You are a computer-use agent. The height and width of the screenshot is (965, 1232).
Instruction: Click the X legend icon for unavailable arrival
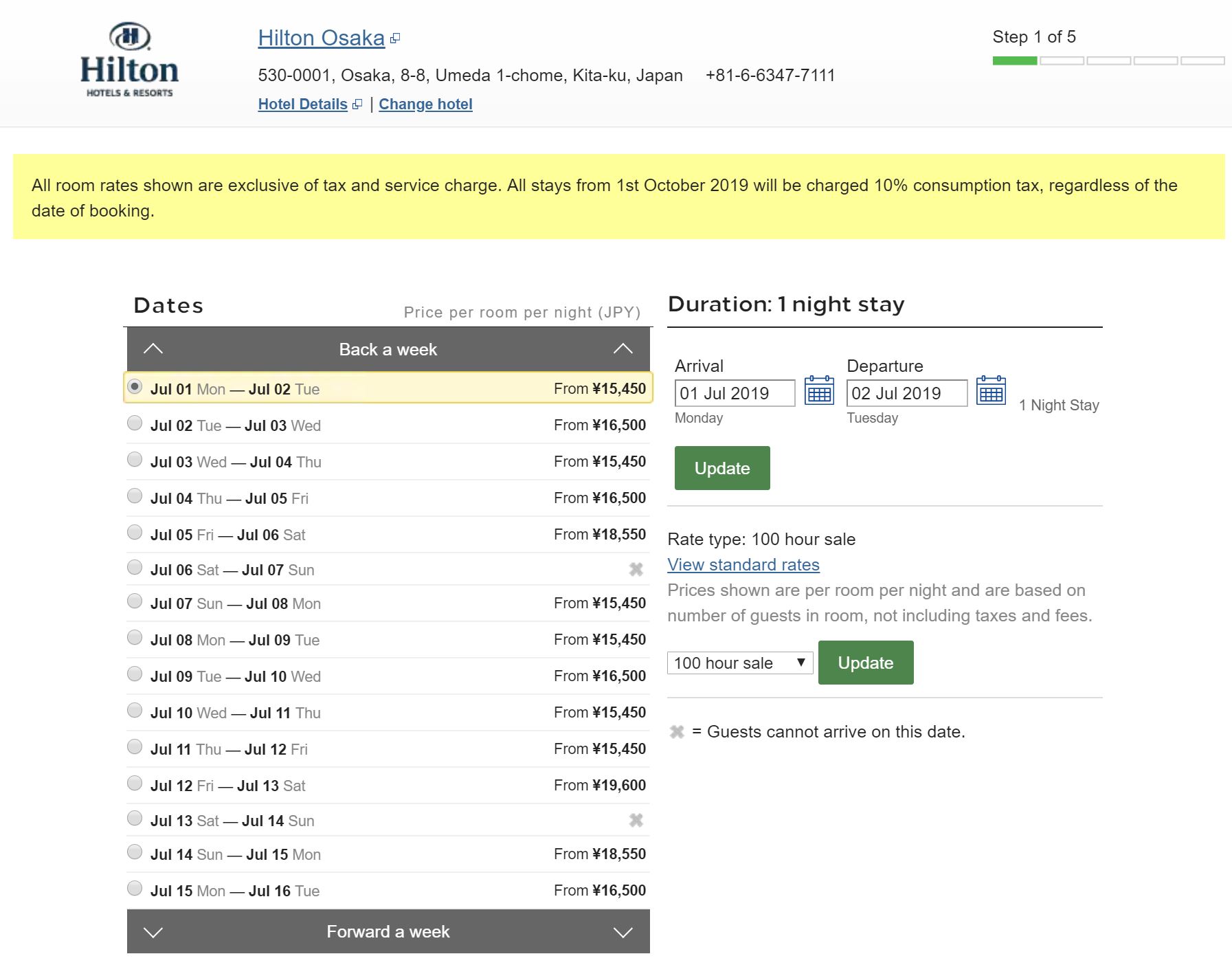click(x=677, y=732)
